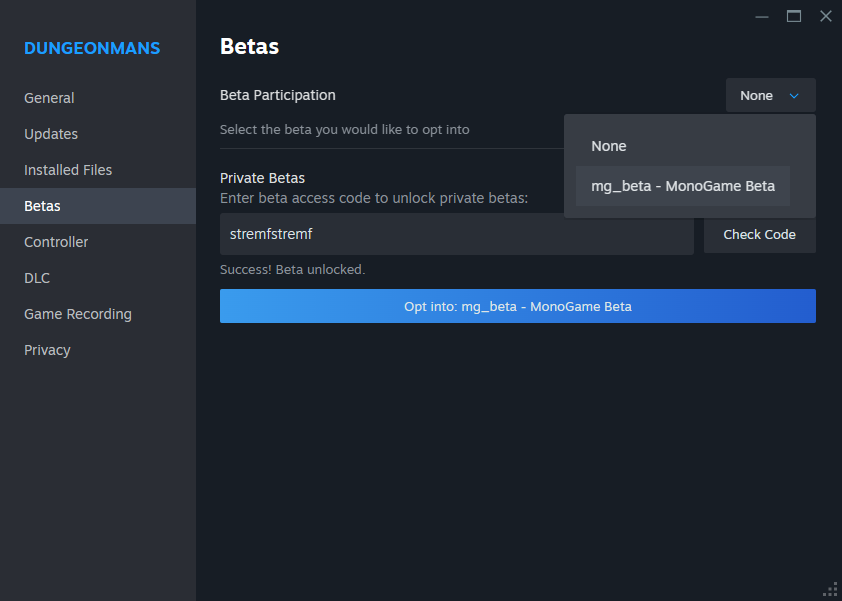
Task: Click the blue dropdown chevron arrow
Action: click(794, 96)
